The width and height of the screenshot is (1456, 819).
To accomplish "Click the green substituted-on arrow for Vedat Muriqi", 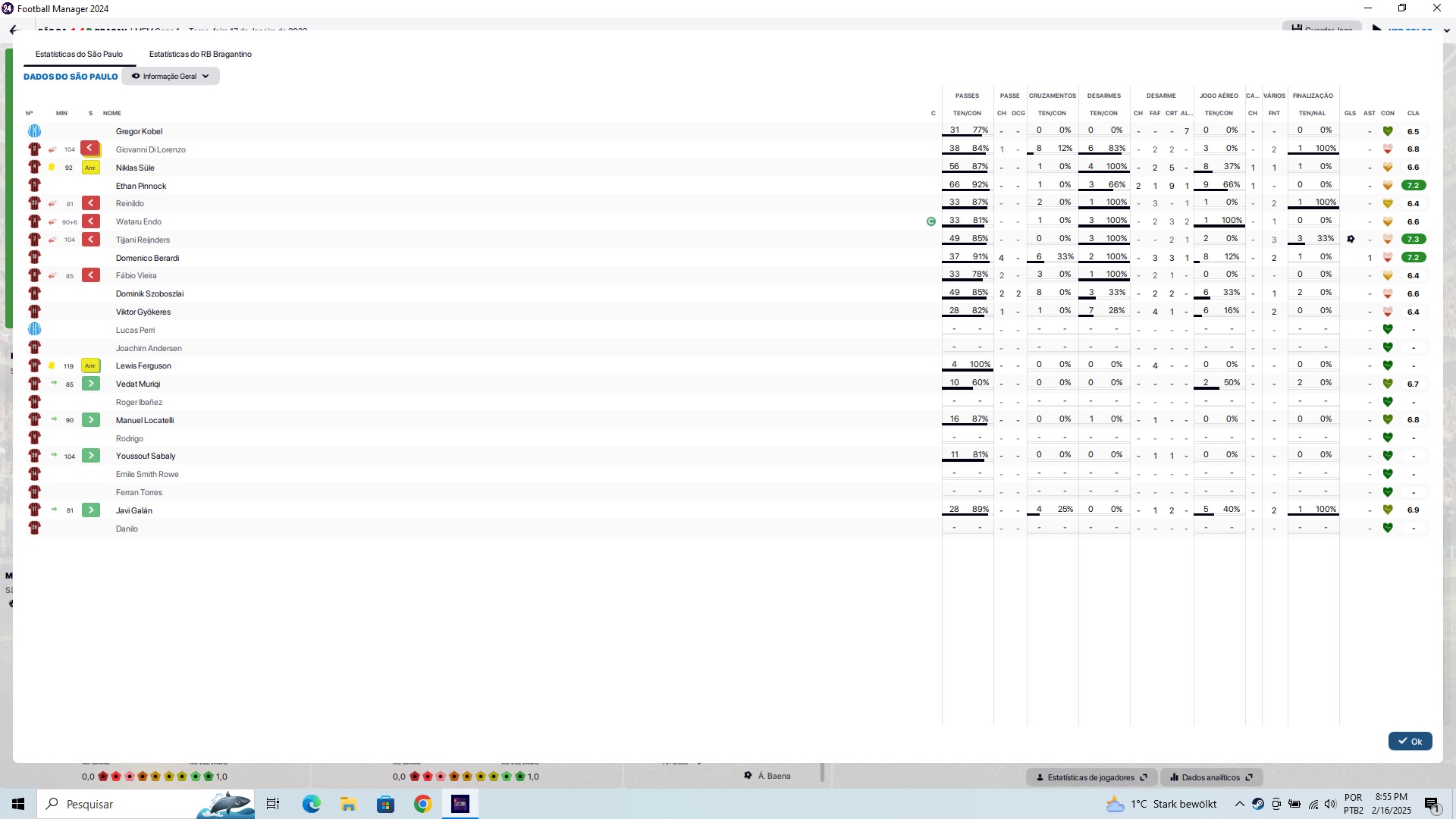I will click(91, 384).
